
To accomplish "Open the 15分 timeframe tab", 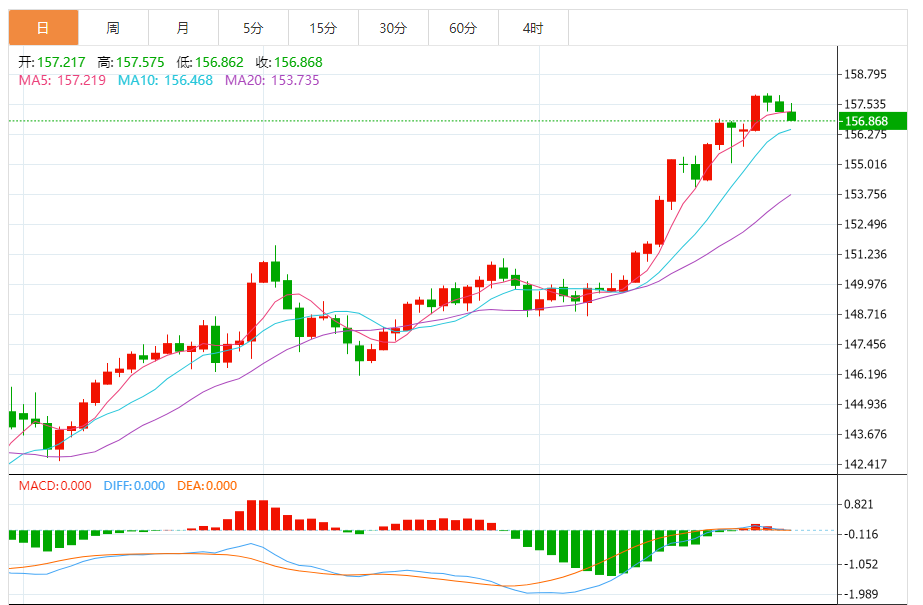I will pyautogui.click(x=323, y=28).
